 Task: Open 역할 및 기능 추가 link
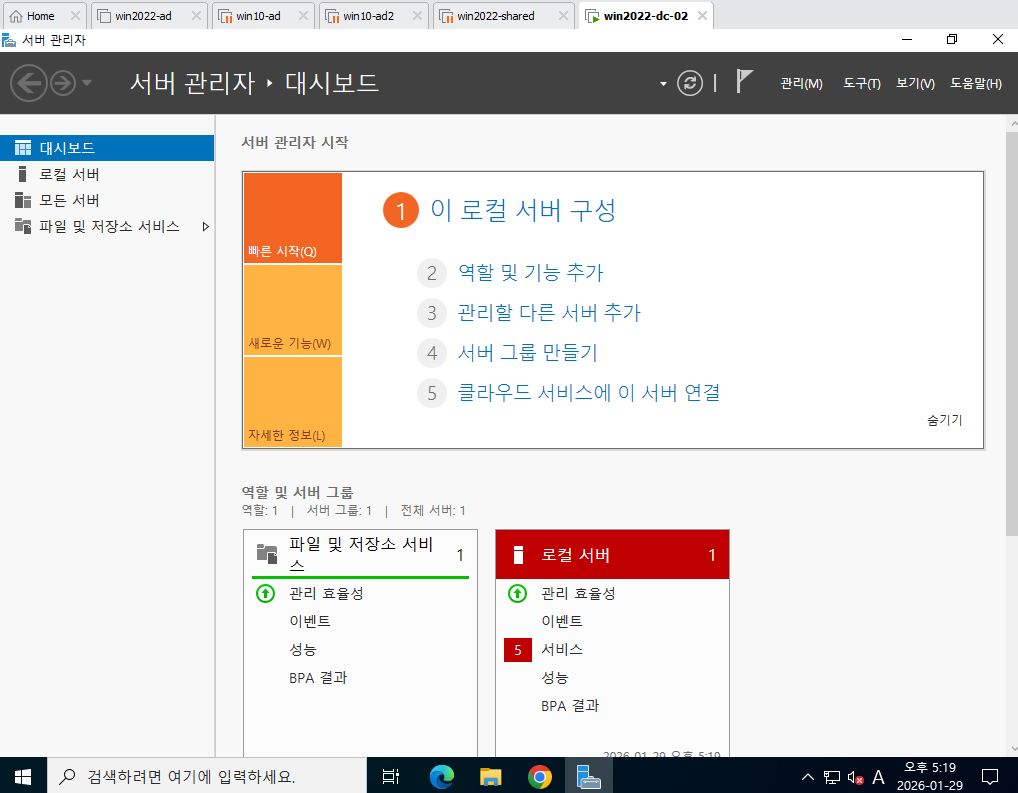pyautogui.click(x=530, y=273)
